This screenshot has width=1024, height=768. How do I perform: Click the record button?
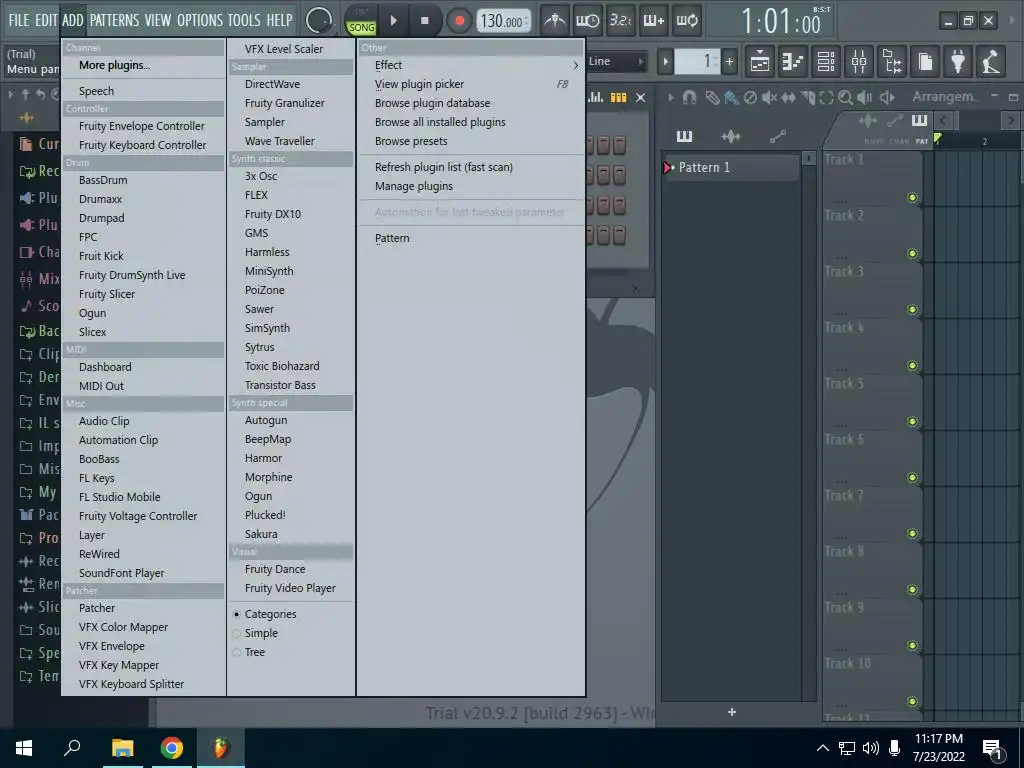coord(459,21)
